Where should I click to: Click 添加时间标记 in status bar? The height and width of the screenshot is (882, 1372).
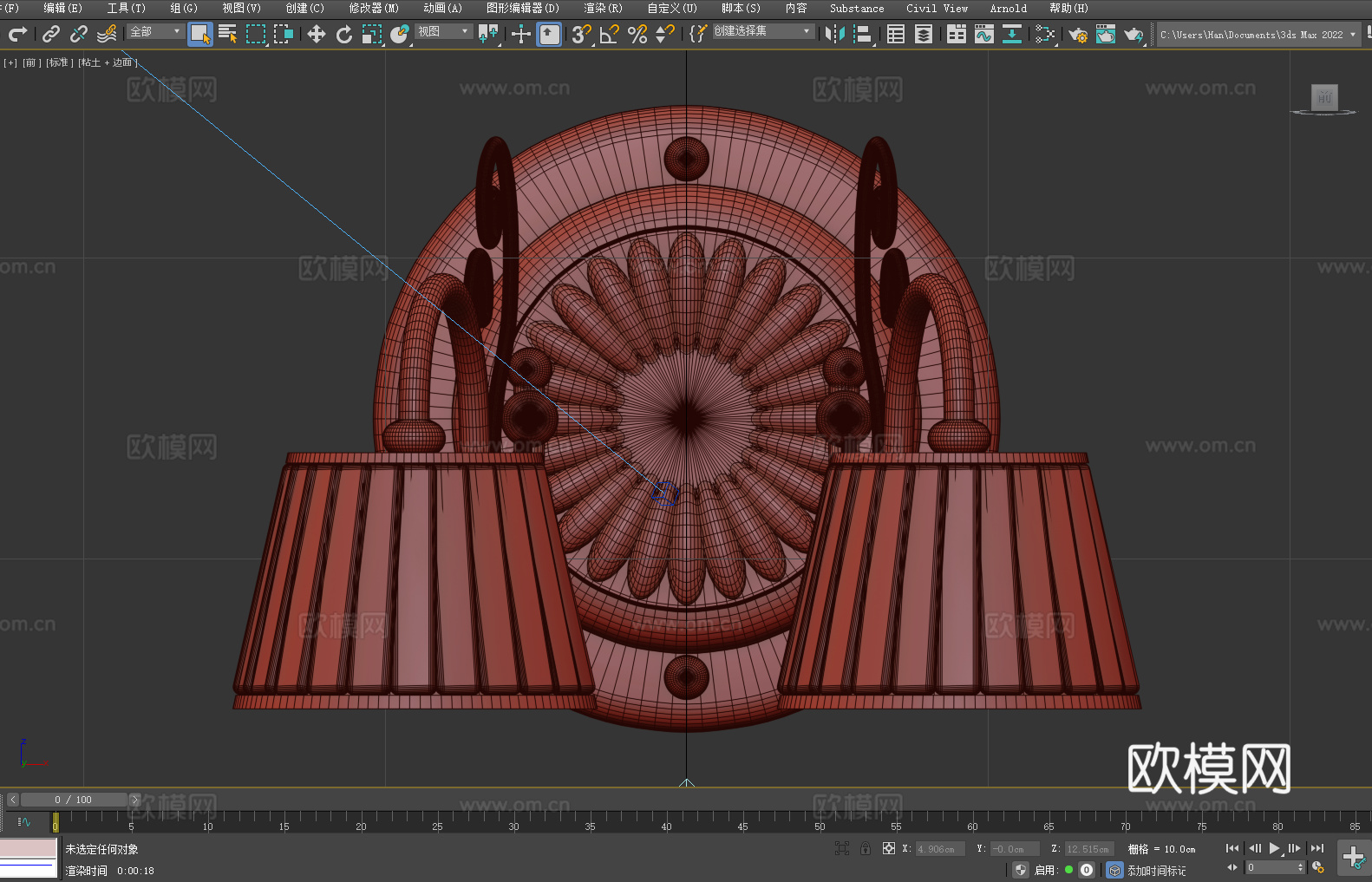pos(1156,870)
